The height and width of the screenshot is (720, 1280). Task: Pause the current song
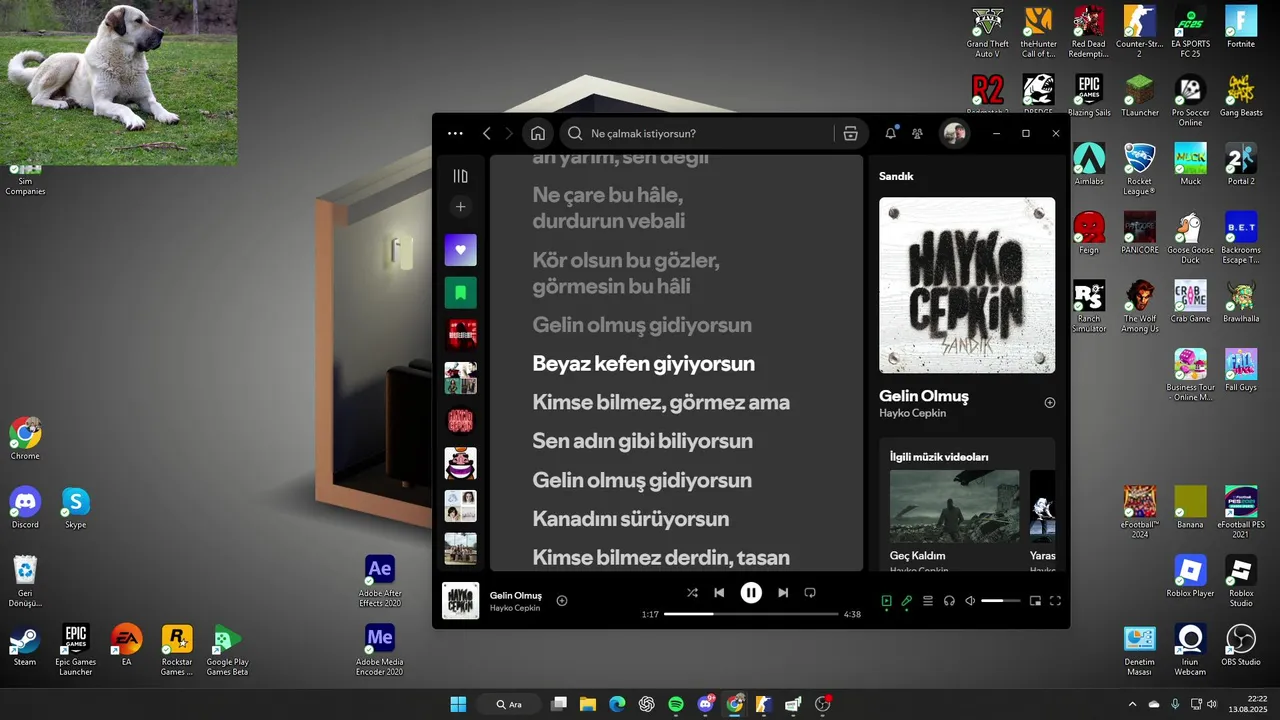pyautogui.click(x=751, y=592)
